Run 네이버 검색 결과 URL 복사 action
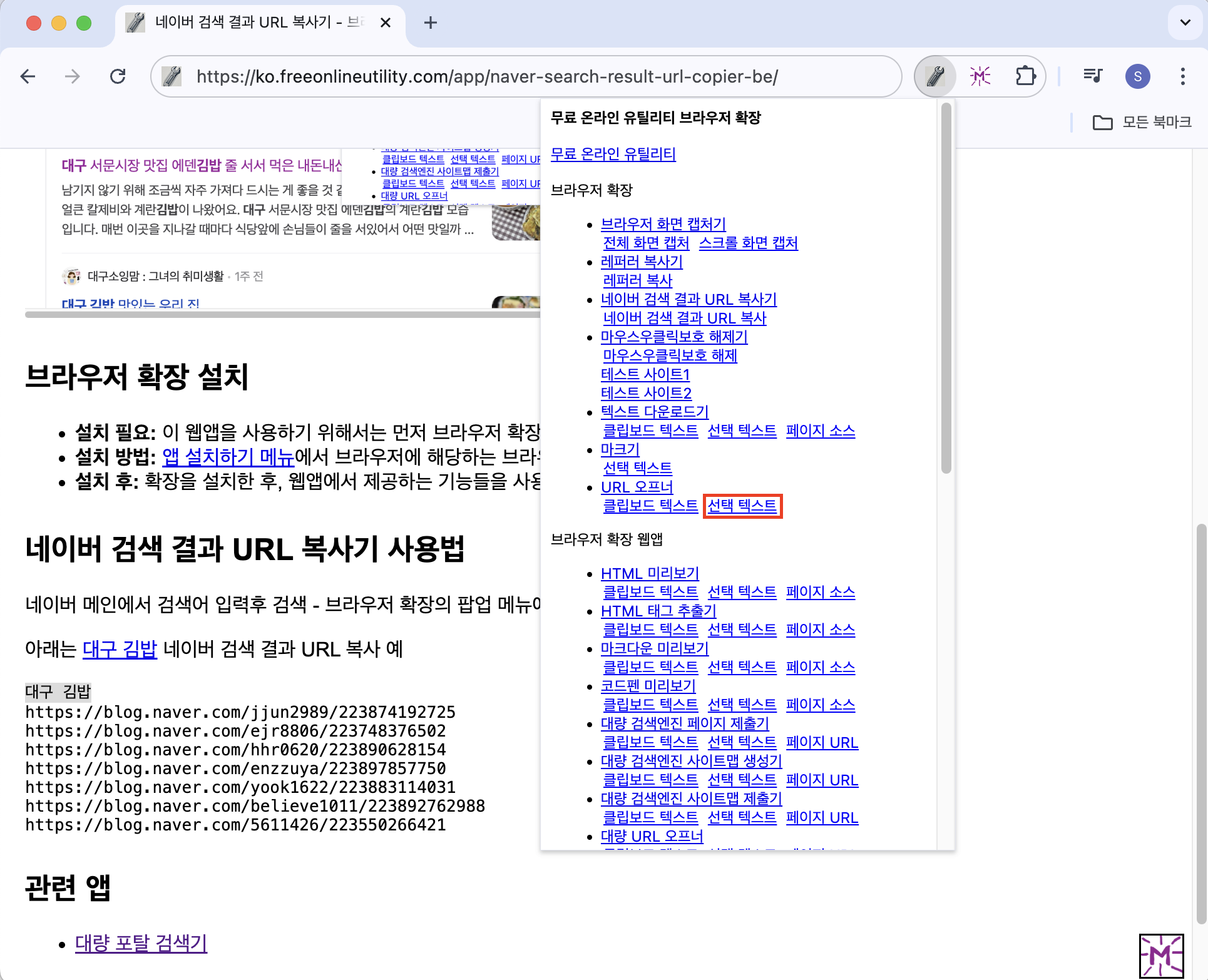The image size is (1208, 980). coord(685,318)
